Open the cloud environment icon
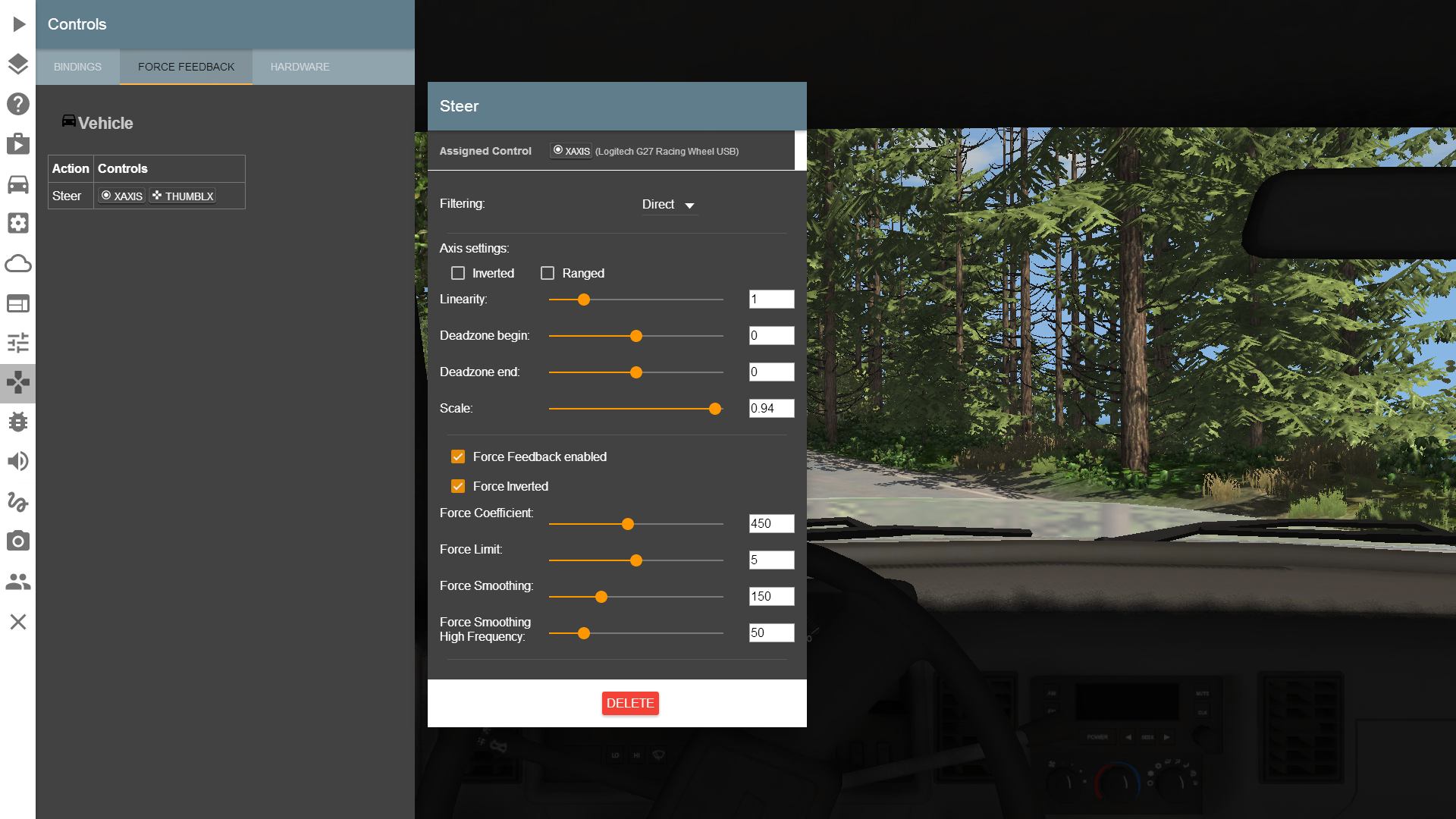The width and height of the screenshot is (1456, 819). [x=18, y=263]
